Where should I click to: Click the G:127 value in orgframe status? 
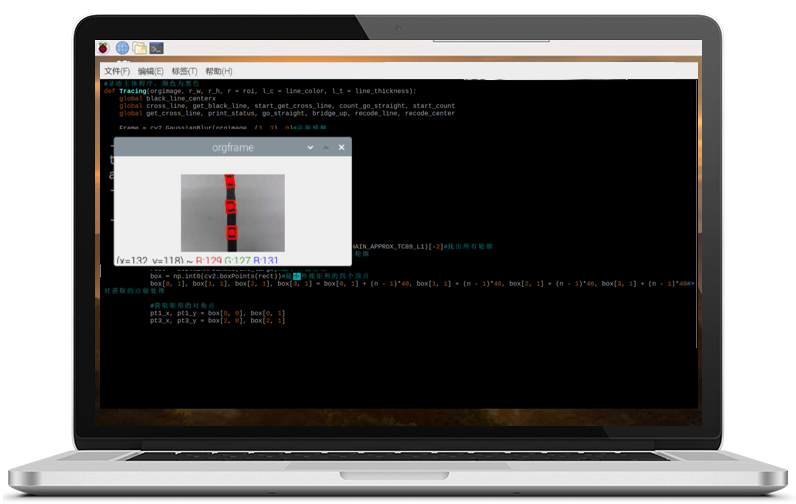[237, 260]
